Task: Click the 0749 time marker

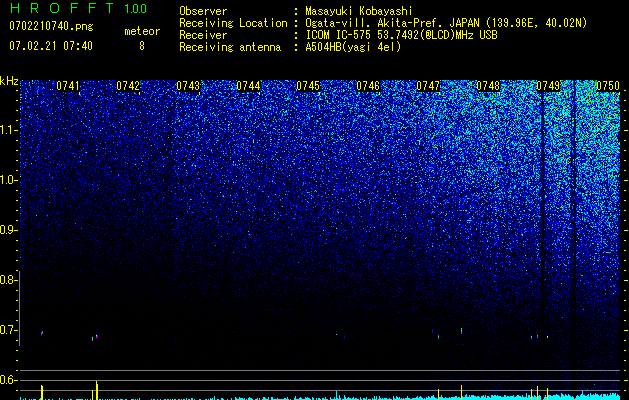Action: click(x=548, y=86)
